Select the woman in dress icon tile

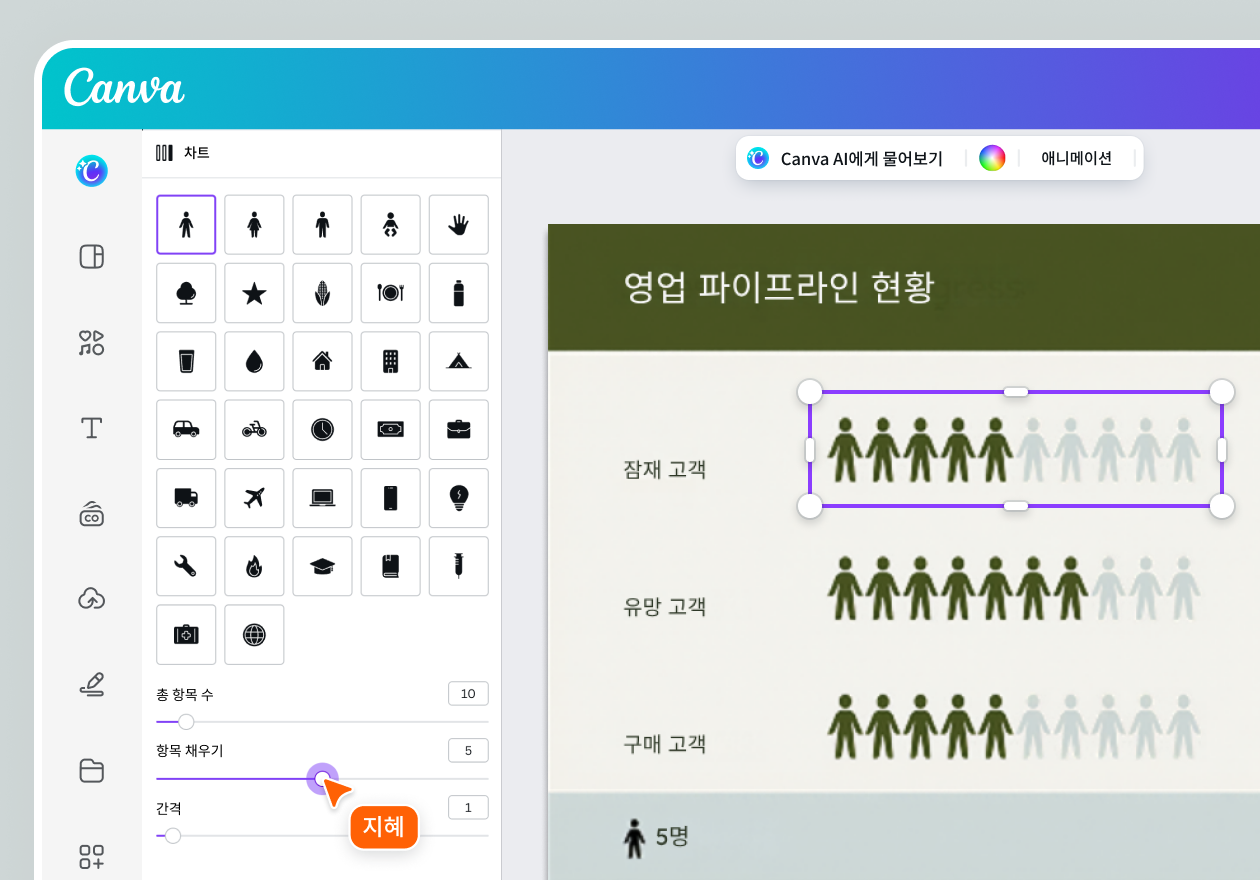click(254, 225)
